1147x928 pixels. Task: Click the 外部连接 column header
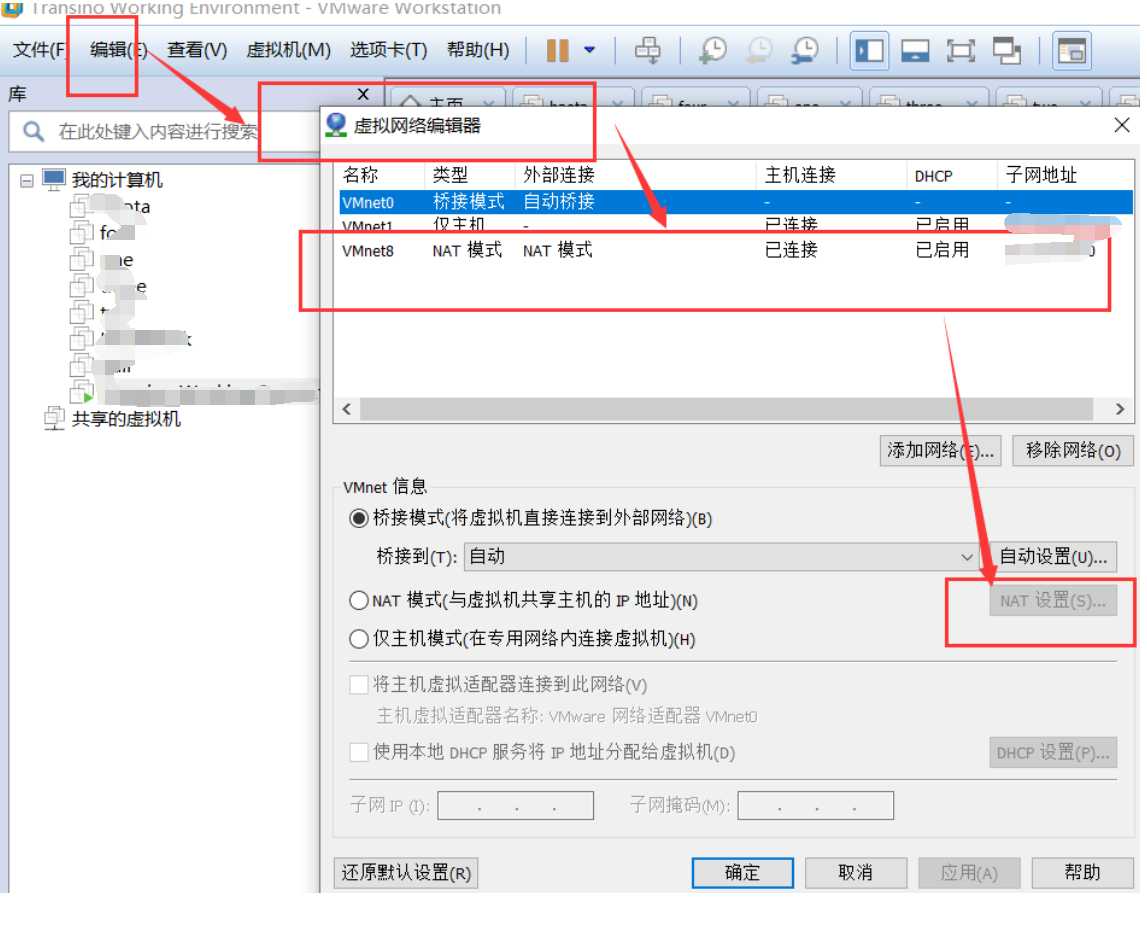634,175
